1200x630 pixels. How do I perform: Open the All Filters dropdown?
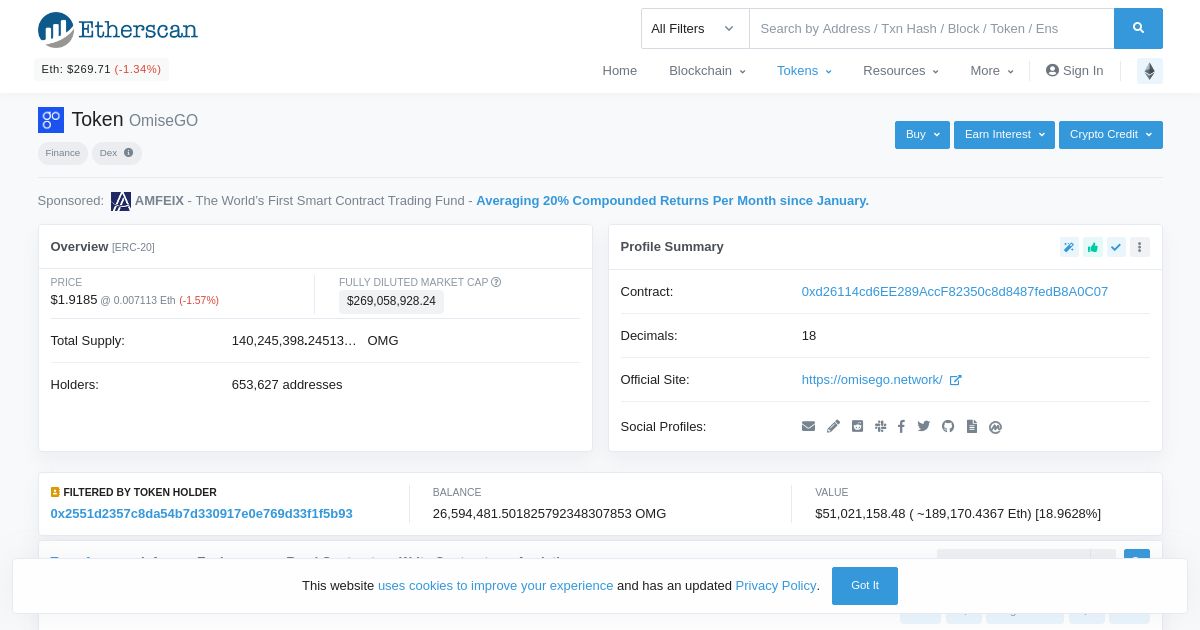(x=695, y=28)
